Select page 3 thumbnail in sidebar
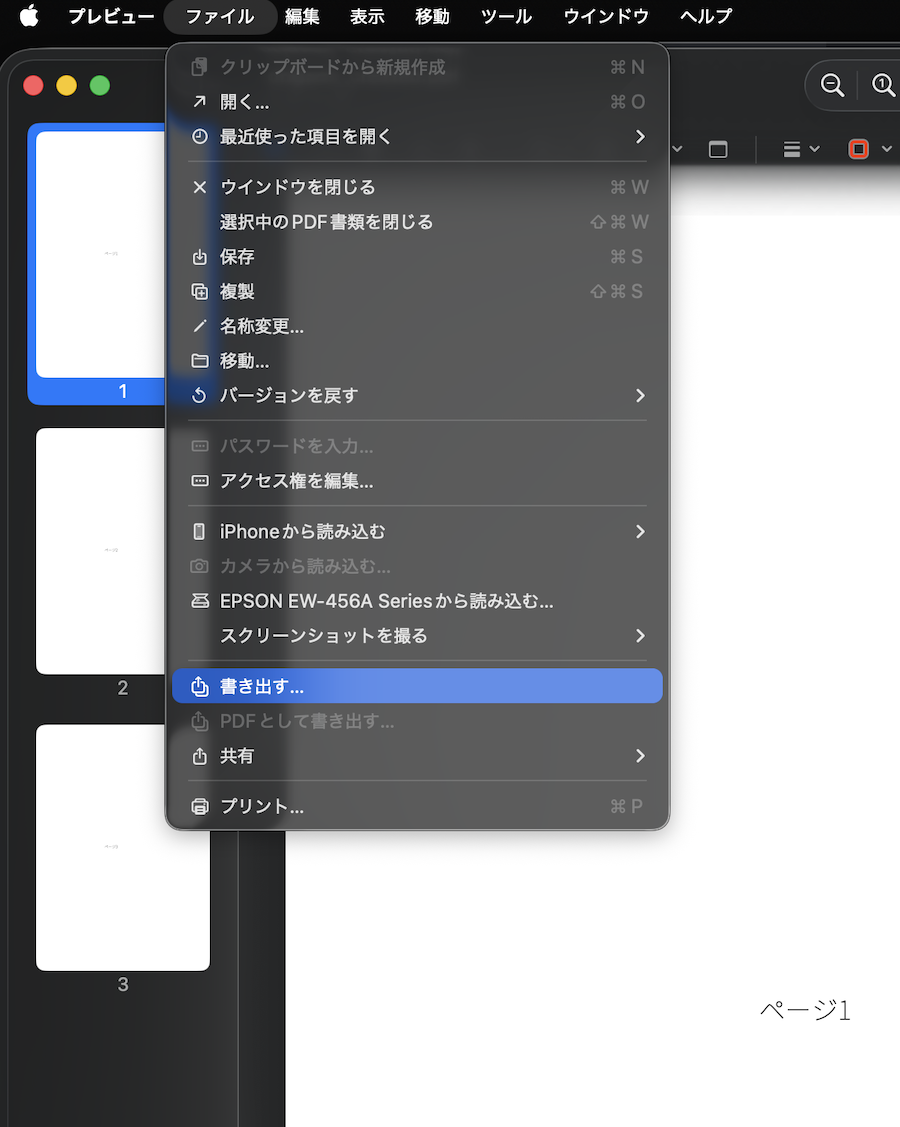The width and height of the screenshot is (900, 1127). tap(123, 847)
